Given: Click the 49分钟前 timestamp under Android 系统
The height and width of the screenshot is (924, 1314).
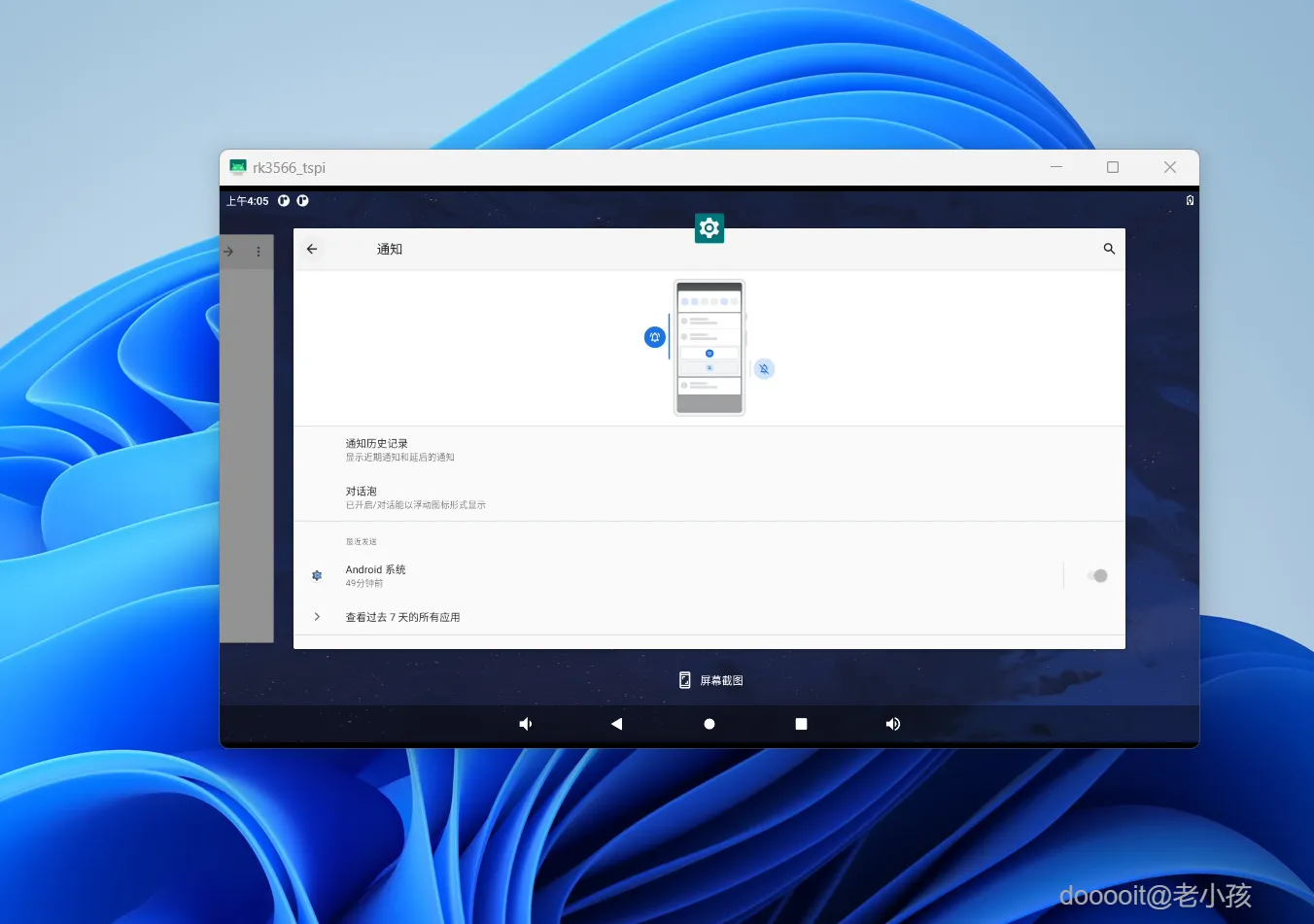Looking at the screenshot, I should click(x=364, y=584).
